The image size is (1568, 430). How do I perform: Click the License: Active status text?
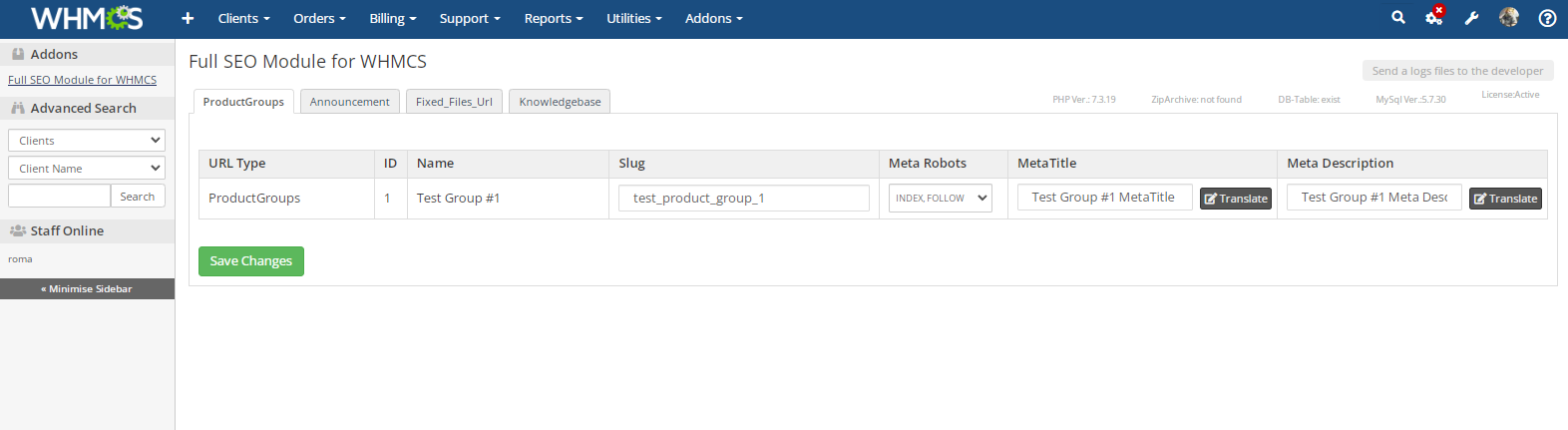click(1510, 95)
